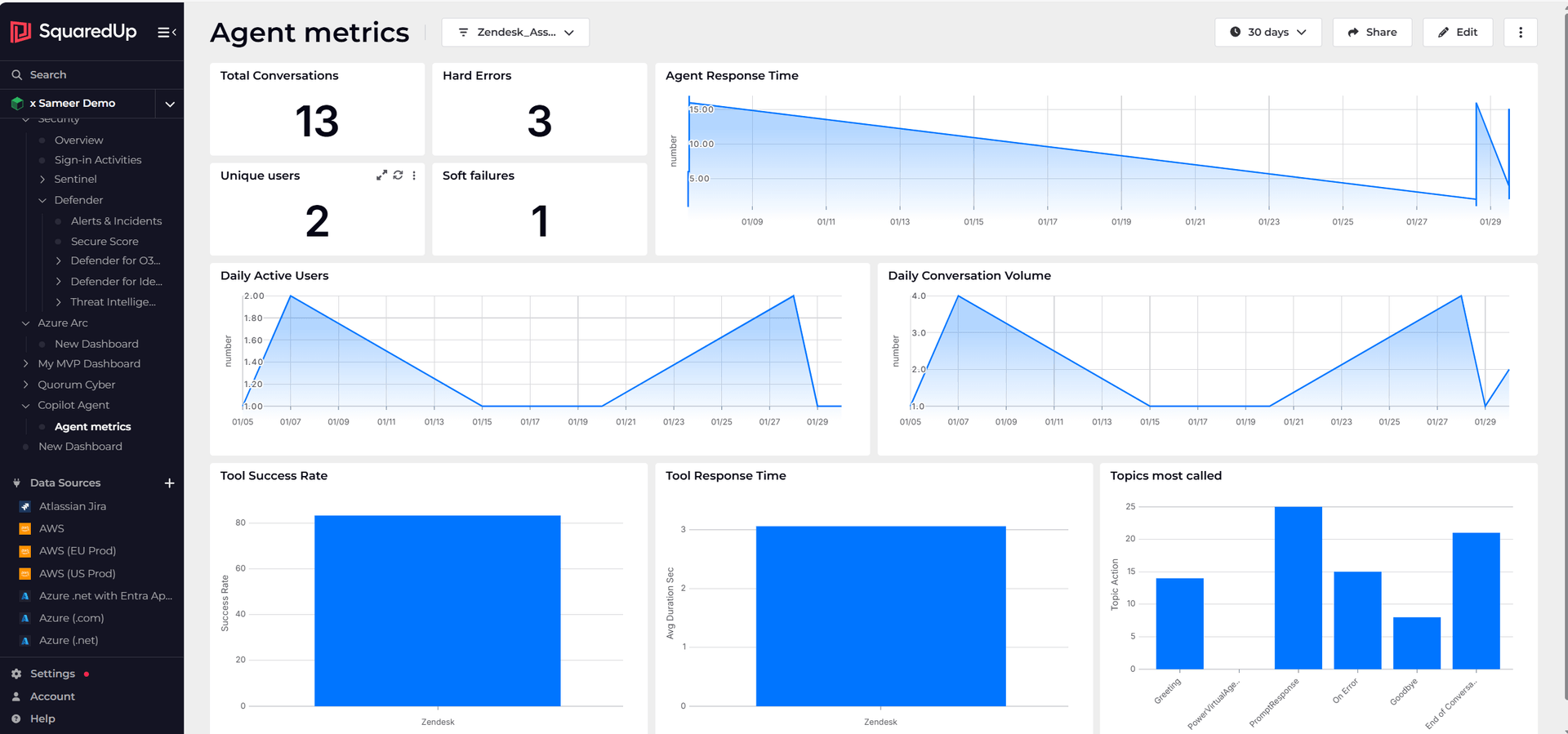Click the SquaredUp logo

(73, 32)
